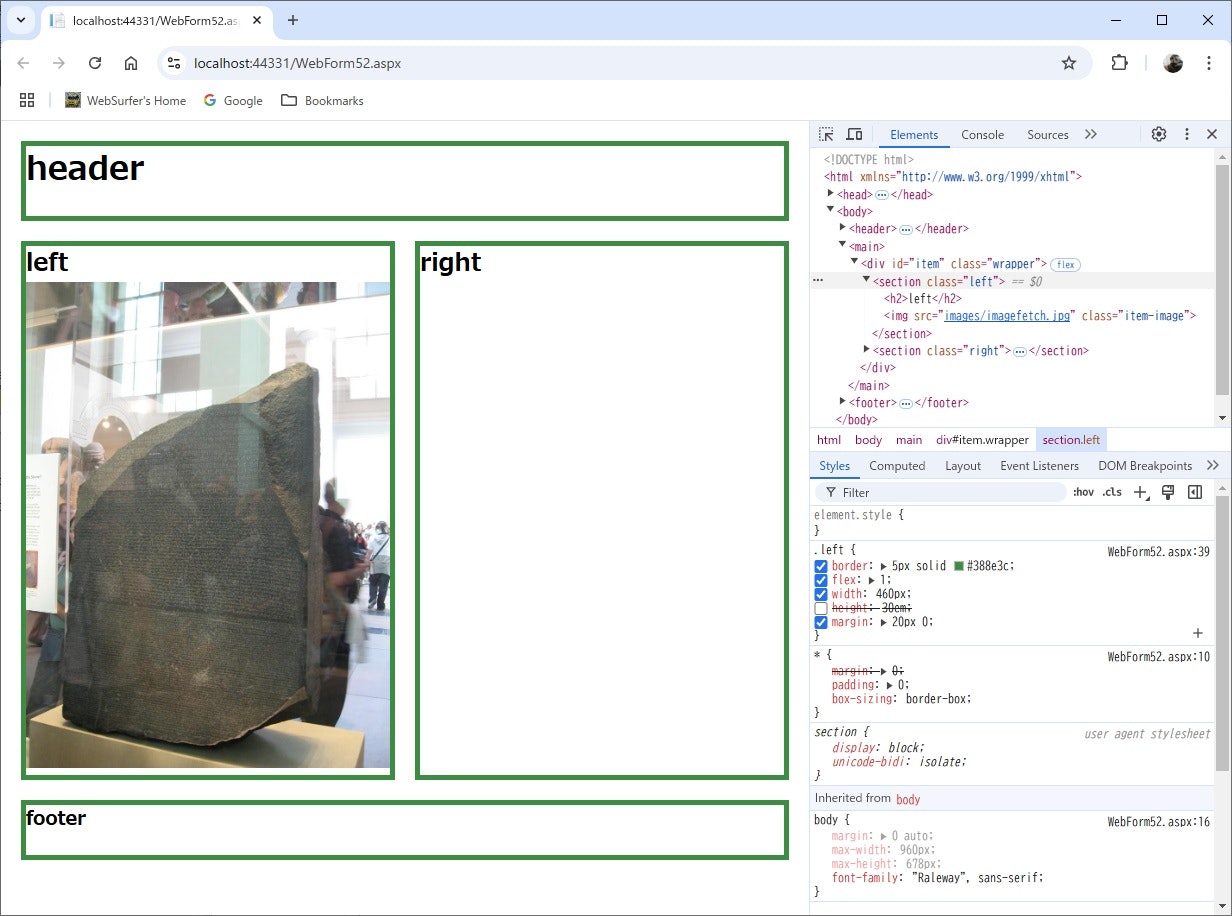Toggle the device emulation toolbar
Image resolution: width=1232 pixels, height=916 pixels.
click(x=854, y=133)
